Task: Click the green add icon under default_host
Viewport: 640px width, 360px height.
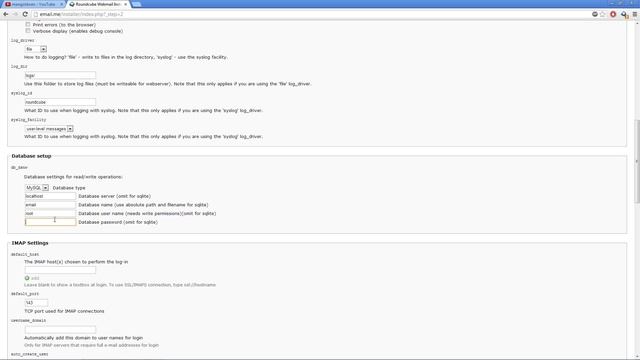Action: (27, 278)
